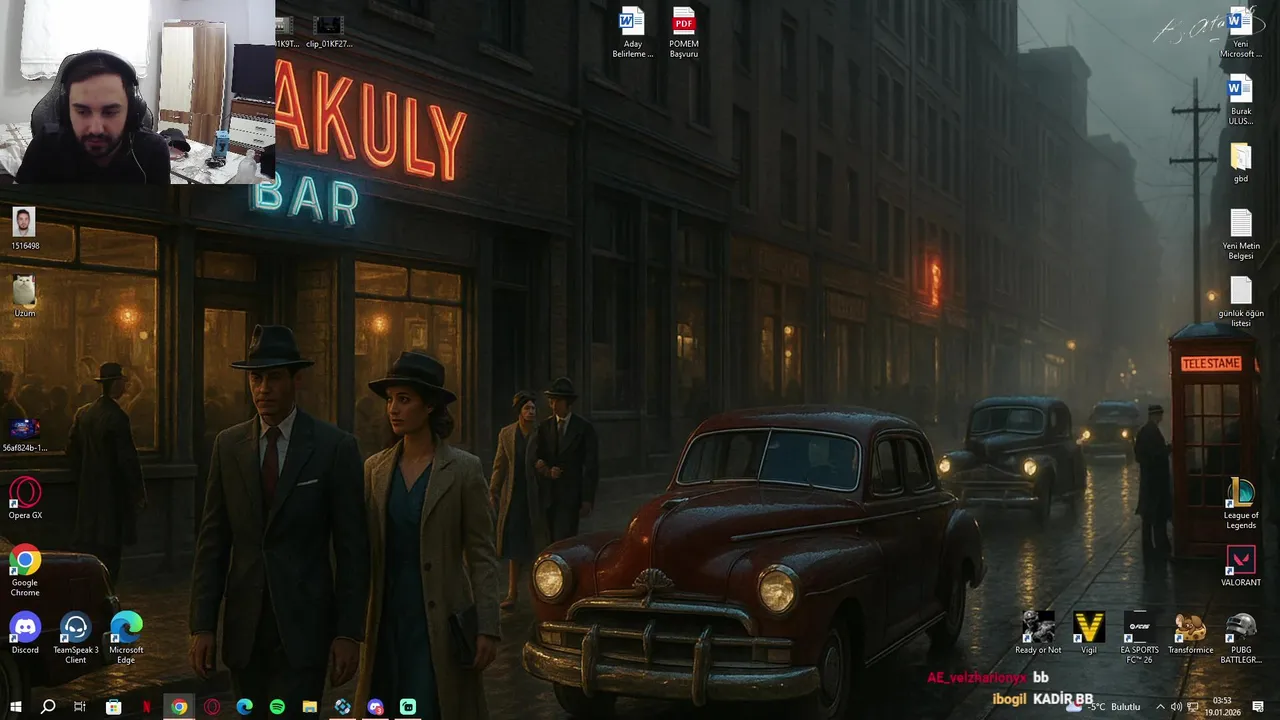The width and height of the screenshot is (1280, 720).
Task: Launch Google Chrome desktop shortcut
Action: (25, 571)
